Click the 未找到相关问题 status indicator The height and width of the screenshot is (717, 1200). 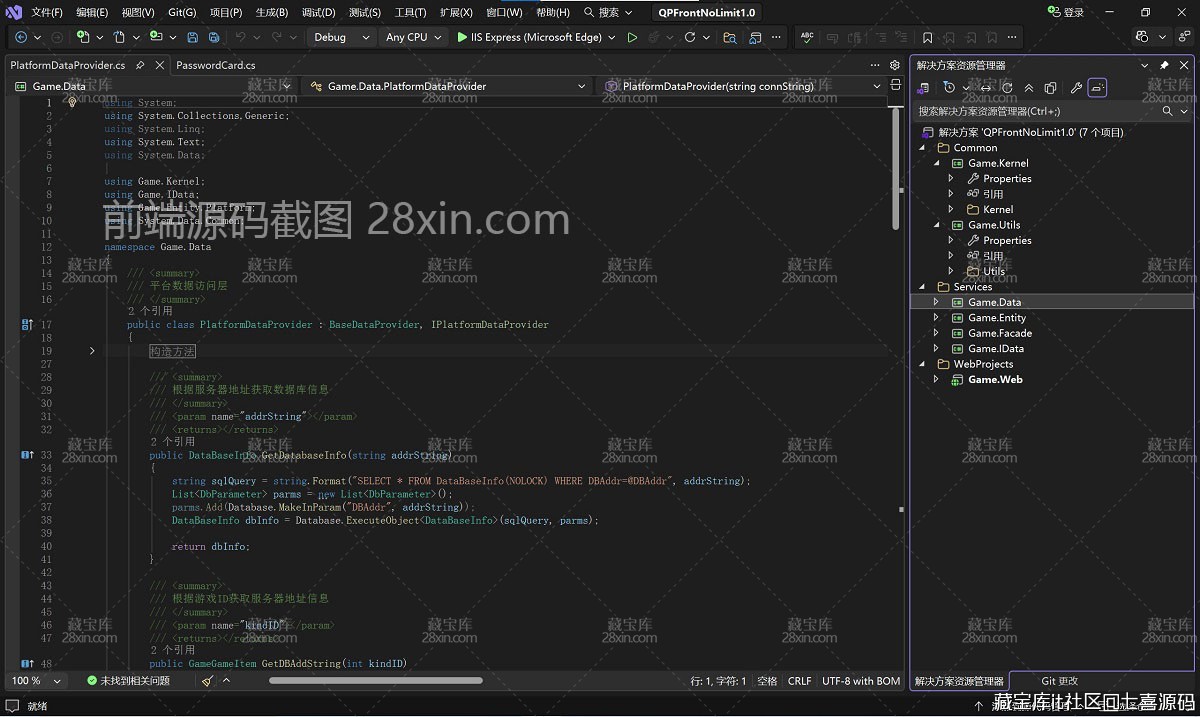125,680
